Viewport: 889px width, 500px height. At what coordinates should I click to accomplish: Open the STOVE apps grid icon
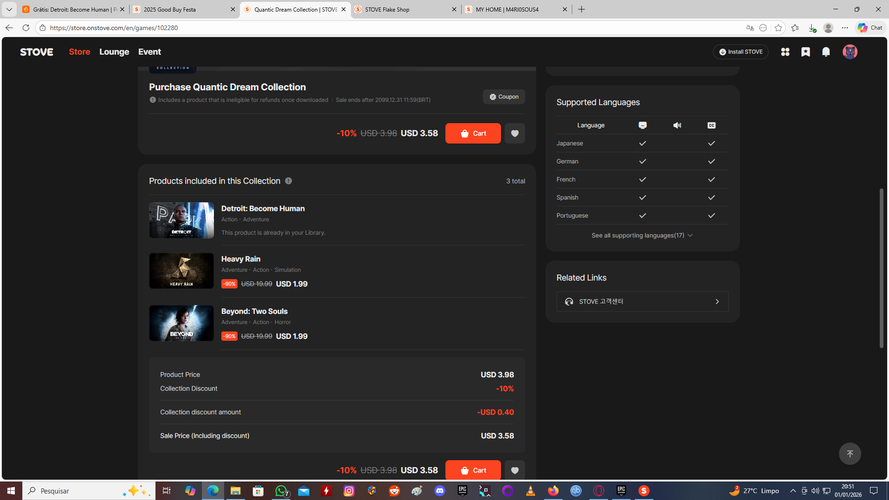click(785, 52)
